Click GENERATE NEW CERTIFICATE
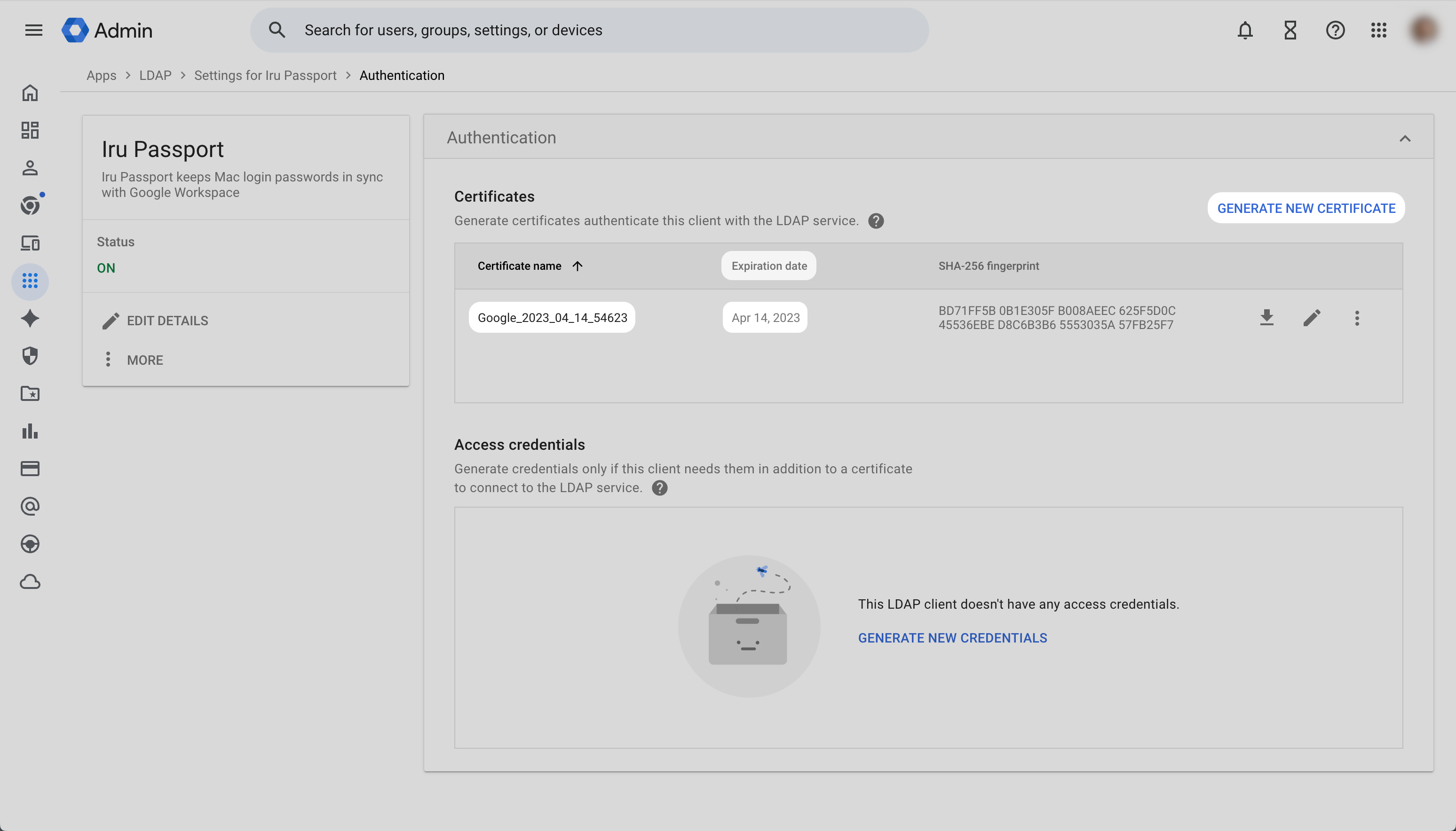The height and width of the screenshot is (831, 1456). pos(1306,208)
